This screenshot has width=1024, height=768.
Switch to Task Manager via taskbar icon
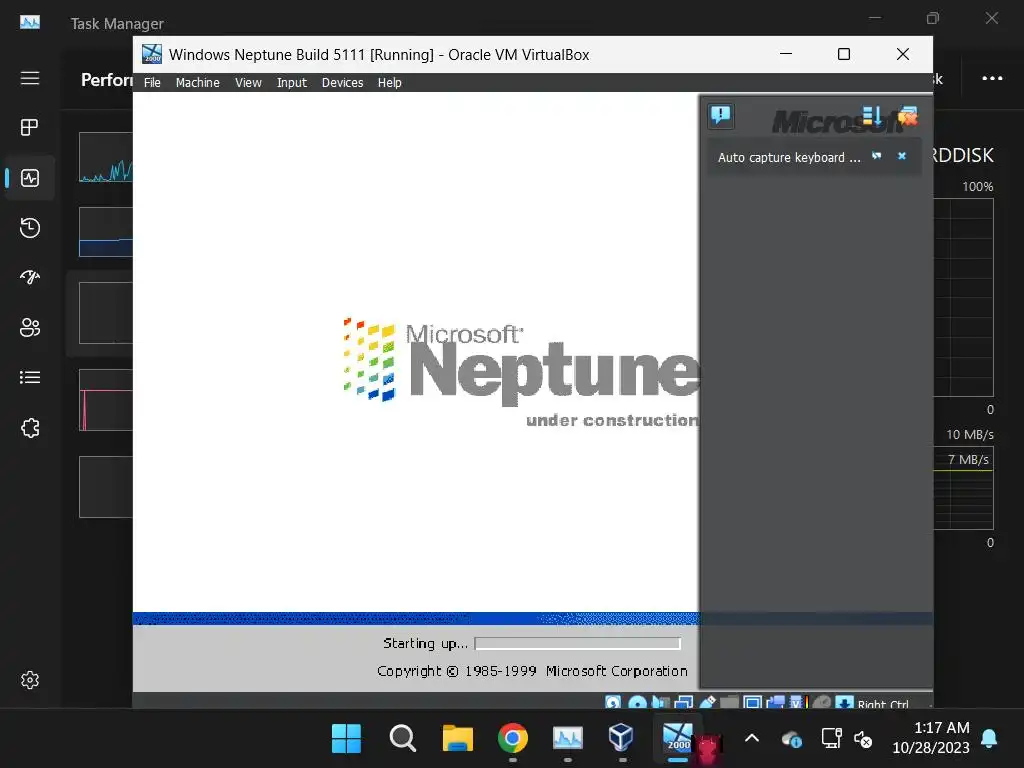point(568,739)
